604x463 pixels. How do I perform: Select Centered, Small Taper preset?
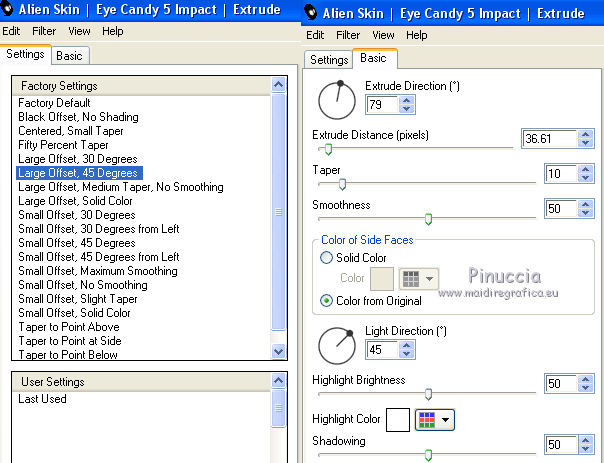tap(70, 131)
